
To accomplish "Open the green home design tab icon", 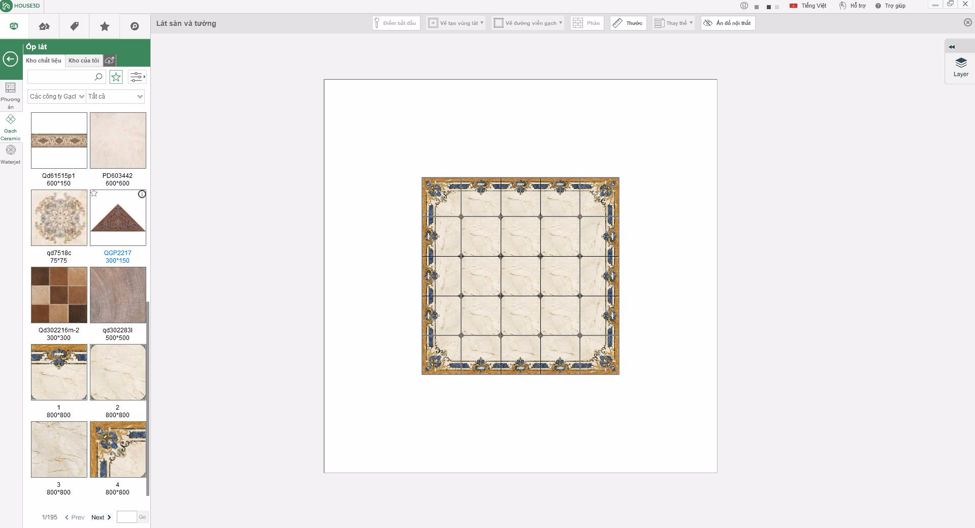I will pos(14,26).
